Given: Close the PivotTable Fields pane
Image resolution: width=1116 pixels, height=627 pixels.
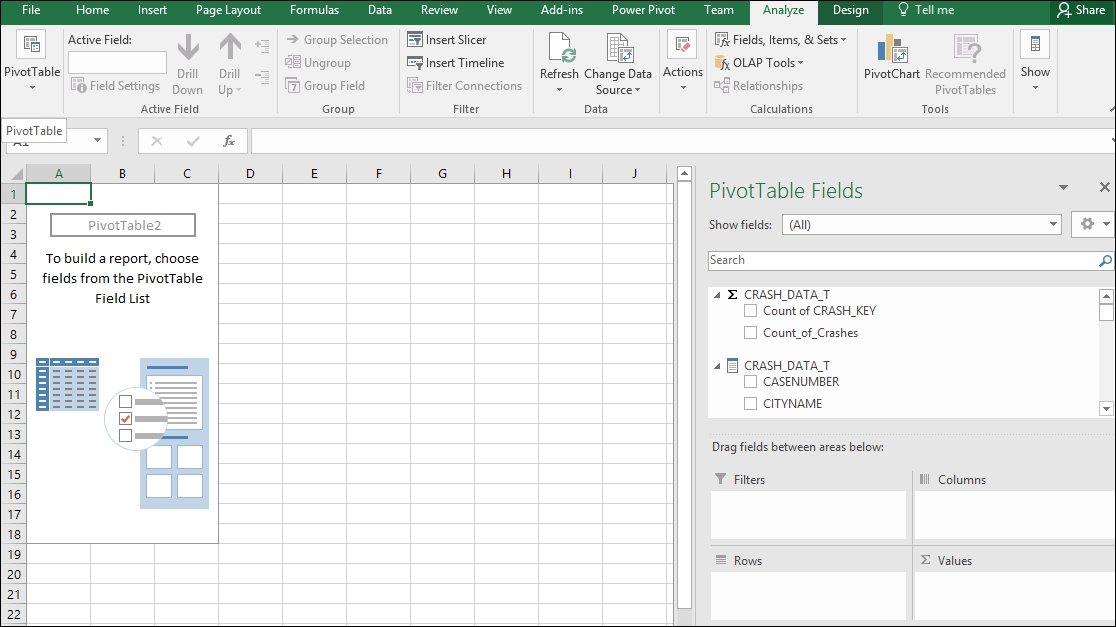Looking at the screenshot, I should 1105,187.
